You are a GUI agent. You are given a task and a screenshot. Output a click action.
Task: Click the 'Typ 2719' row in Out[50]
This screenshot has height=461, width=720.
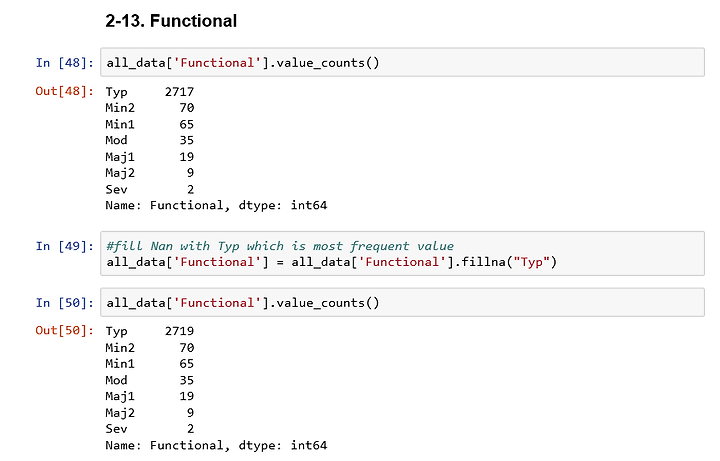pos(150,331)
